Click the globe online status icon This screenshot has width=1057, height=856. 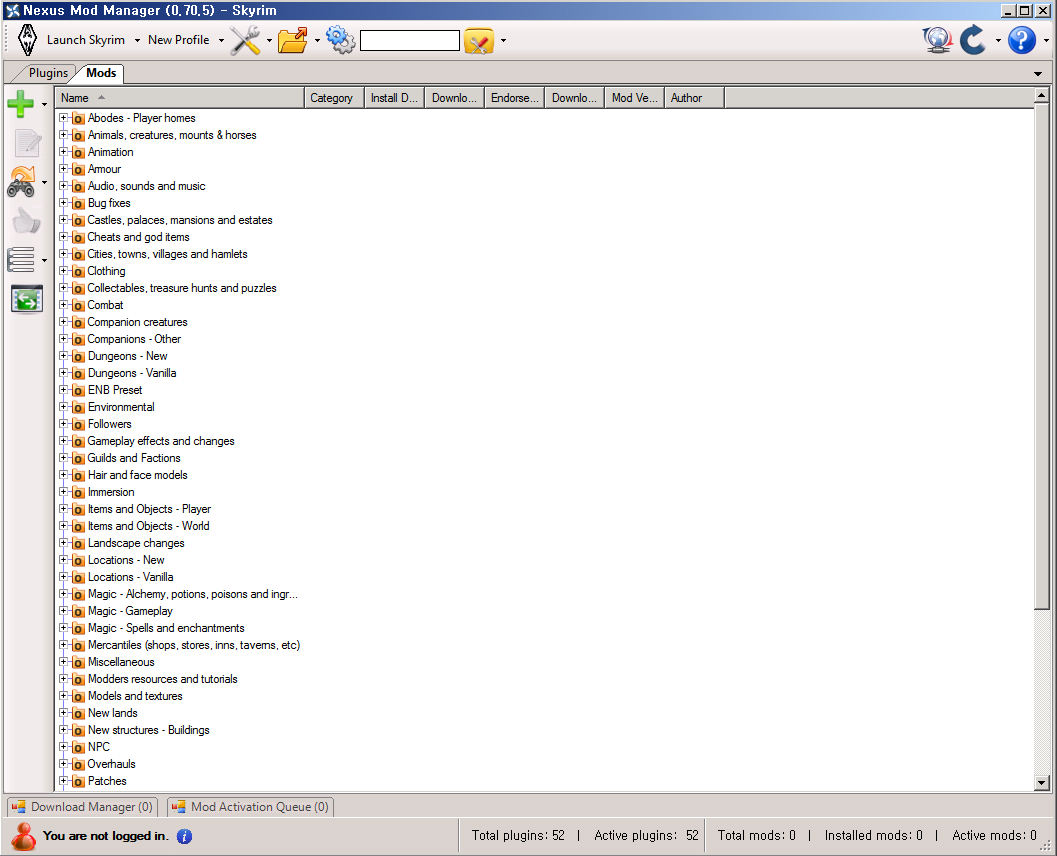click(x=938, y=40)
